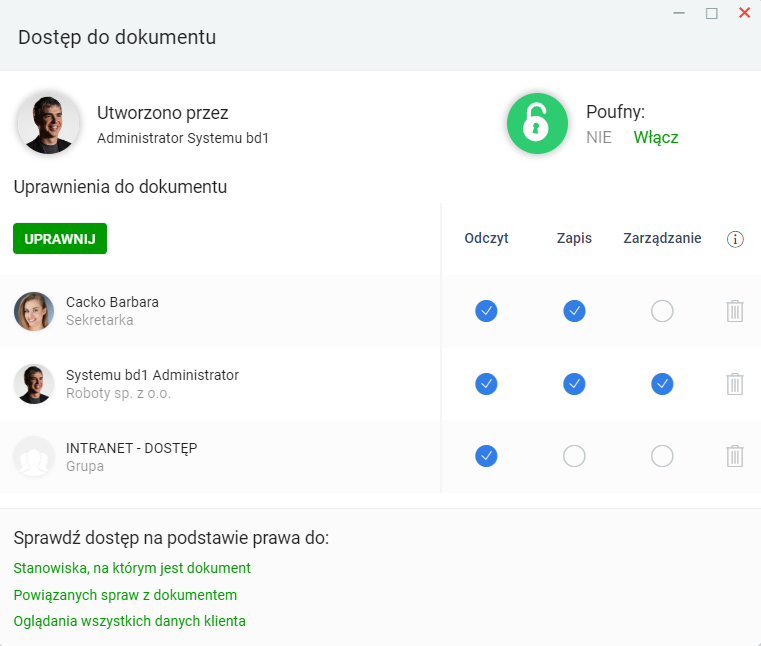Toggle Odczyt for Cacko Barbara

tap(486, 311)
